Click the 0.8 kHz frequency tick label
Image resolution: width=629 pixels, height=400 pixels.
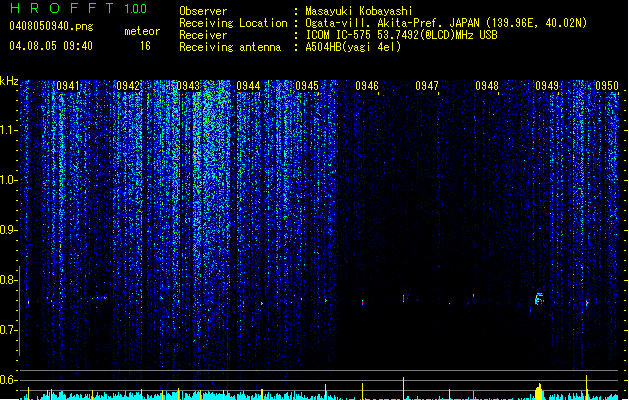pyautogui.click(x=8, y=280)
